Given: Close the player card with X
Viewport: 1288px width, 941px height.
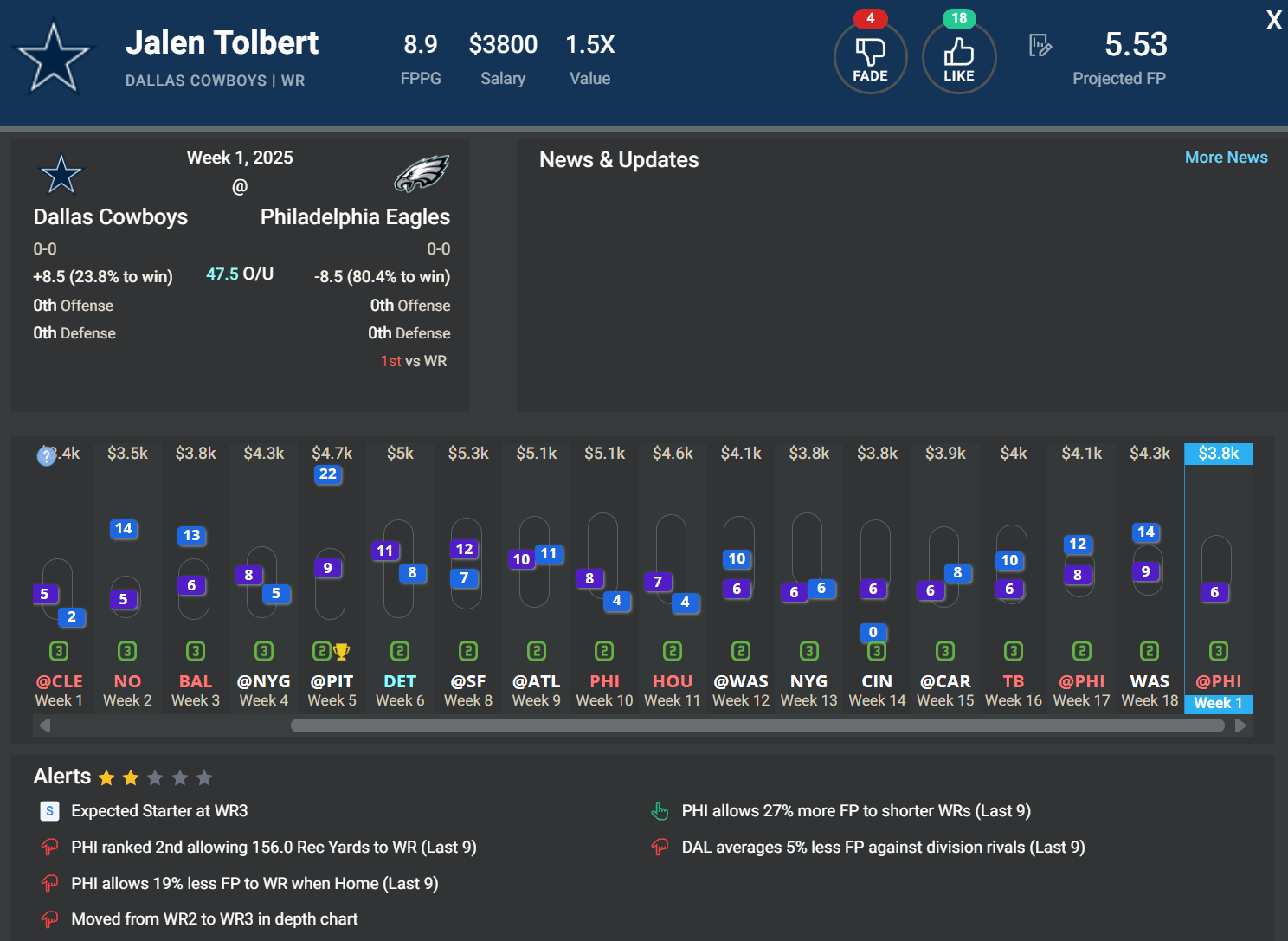Looking at the screenshot, I should point(1274,20).
